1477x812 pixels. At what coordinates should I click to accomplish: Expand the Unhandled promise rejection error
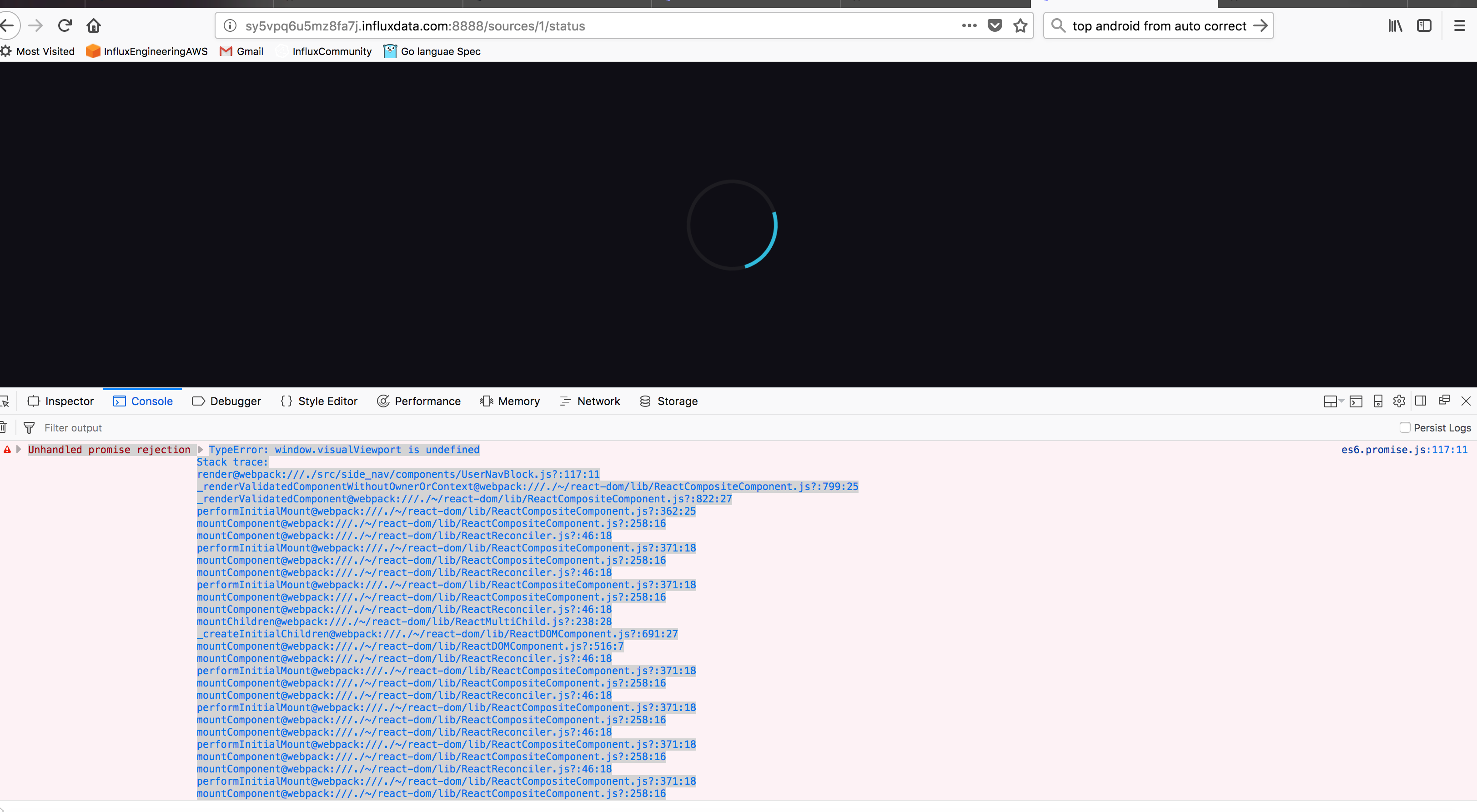[x=19, y=450]
